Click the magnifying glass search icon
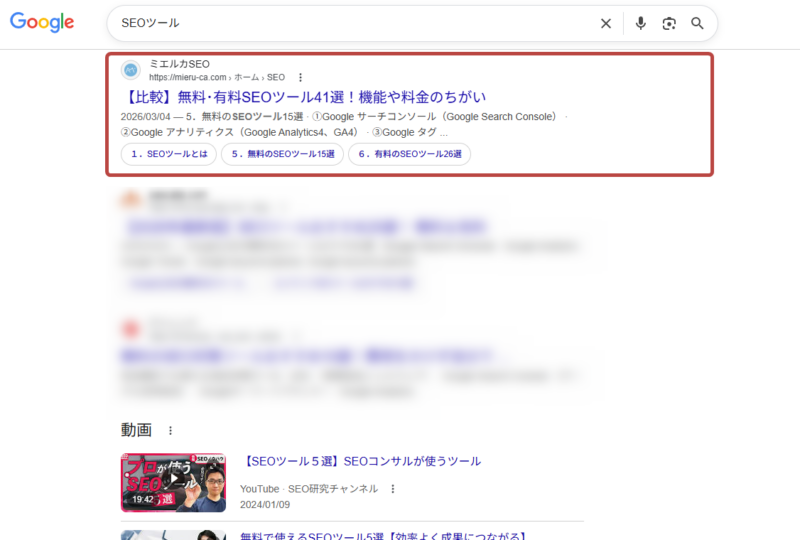Viewport: 800px width, 540px height. 698,23
